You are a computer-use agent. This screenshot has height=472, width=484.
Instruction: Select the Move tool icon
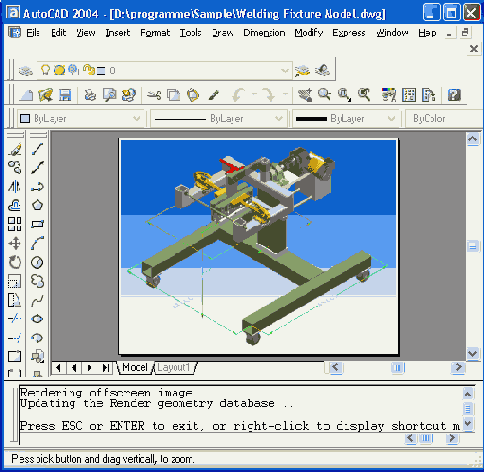[15, 243]
